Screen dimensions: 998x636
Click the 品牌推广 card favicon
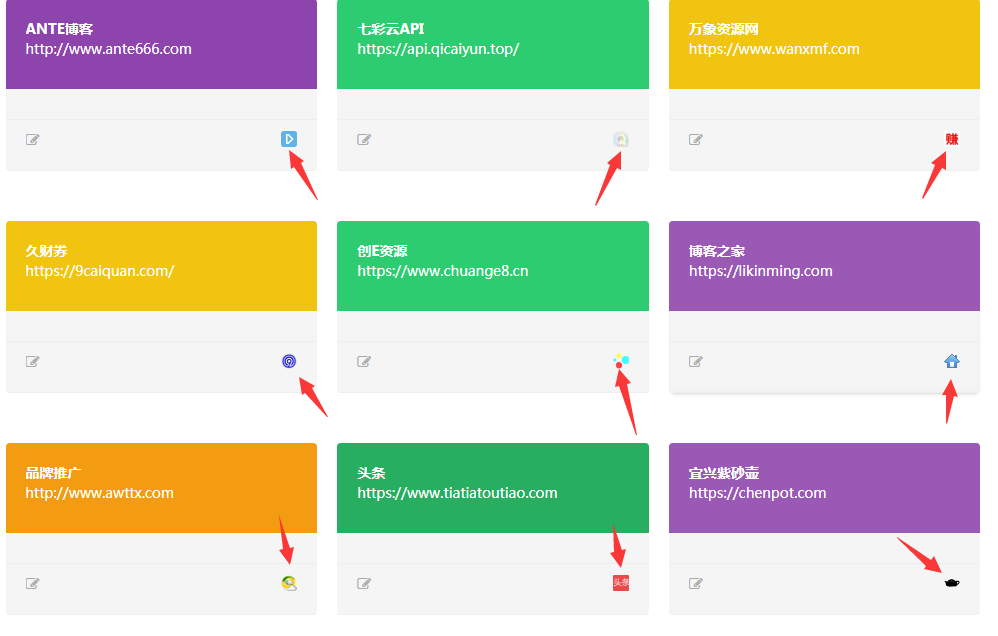[289, 584]
